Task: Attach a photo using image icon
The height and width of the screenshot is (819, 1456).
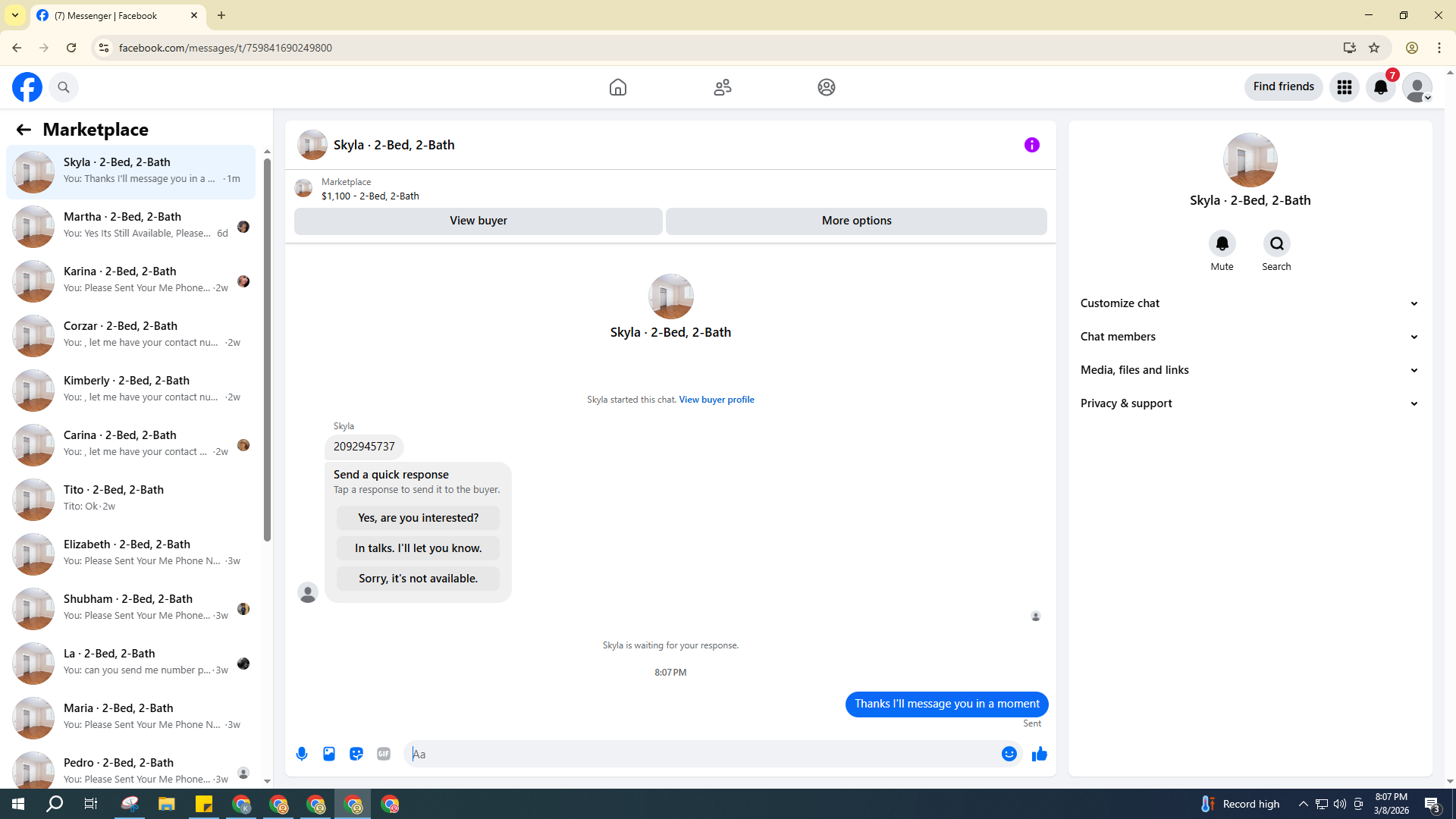Action: 329,754
